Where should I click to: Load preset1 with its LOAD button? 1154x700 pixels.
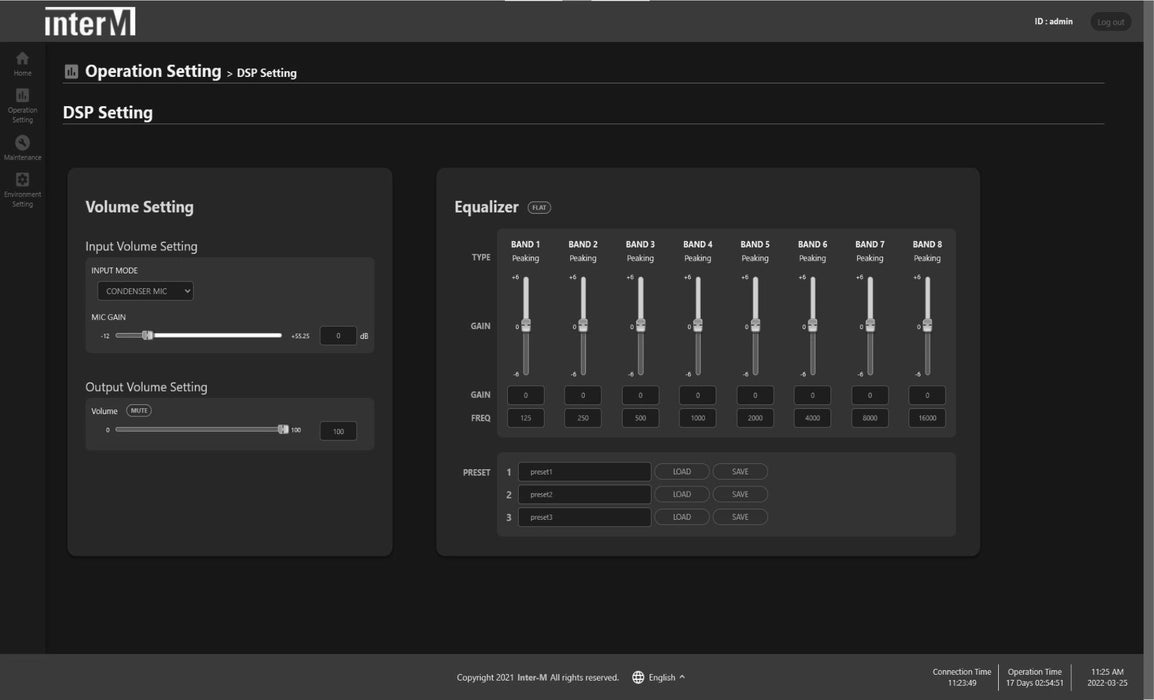point(681,472)
